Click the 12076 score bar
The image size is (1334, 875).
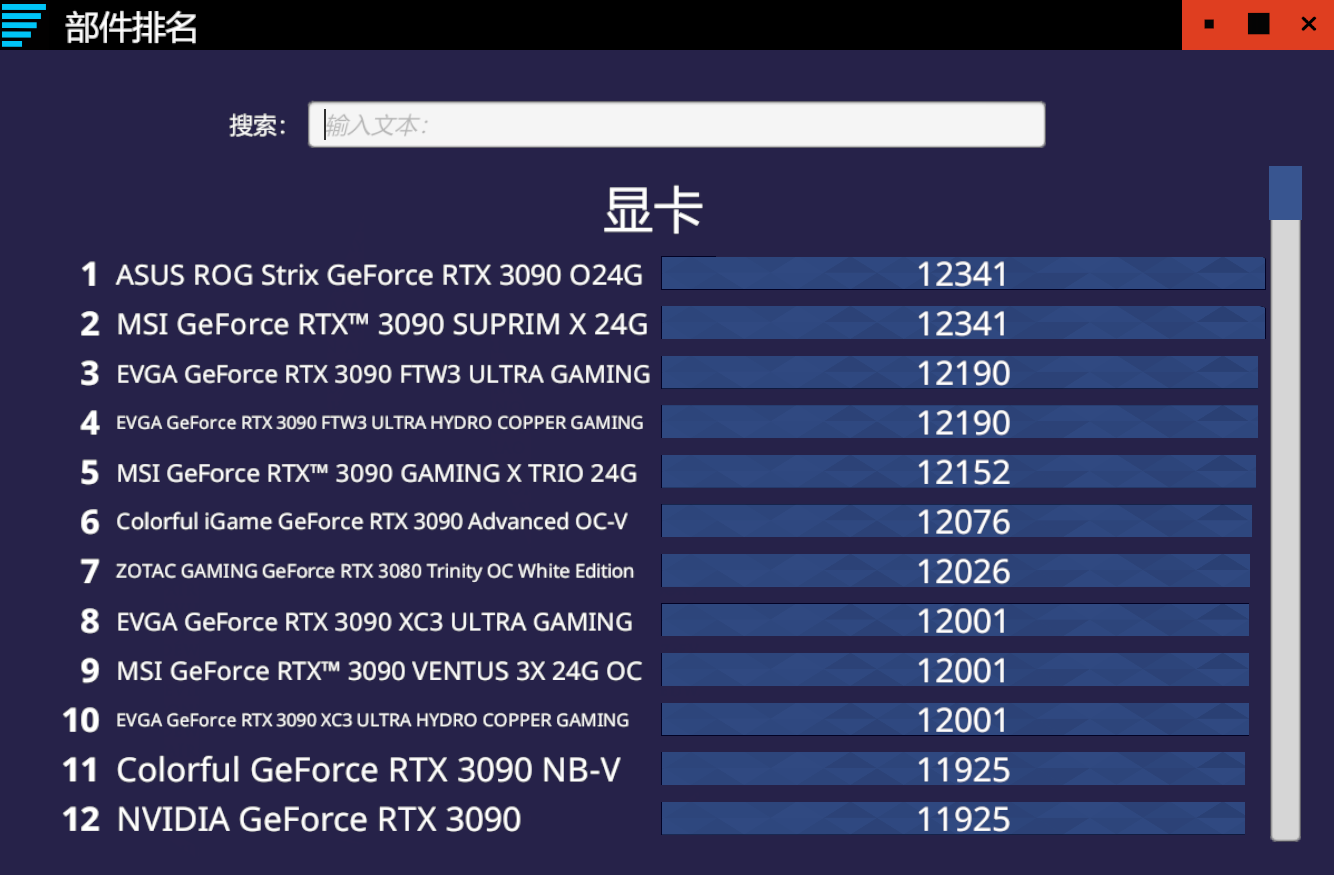coord(956,521)
